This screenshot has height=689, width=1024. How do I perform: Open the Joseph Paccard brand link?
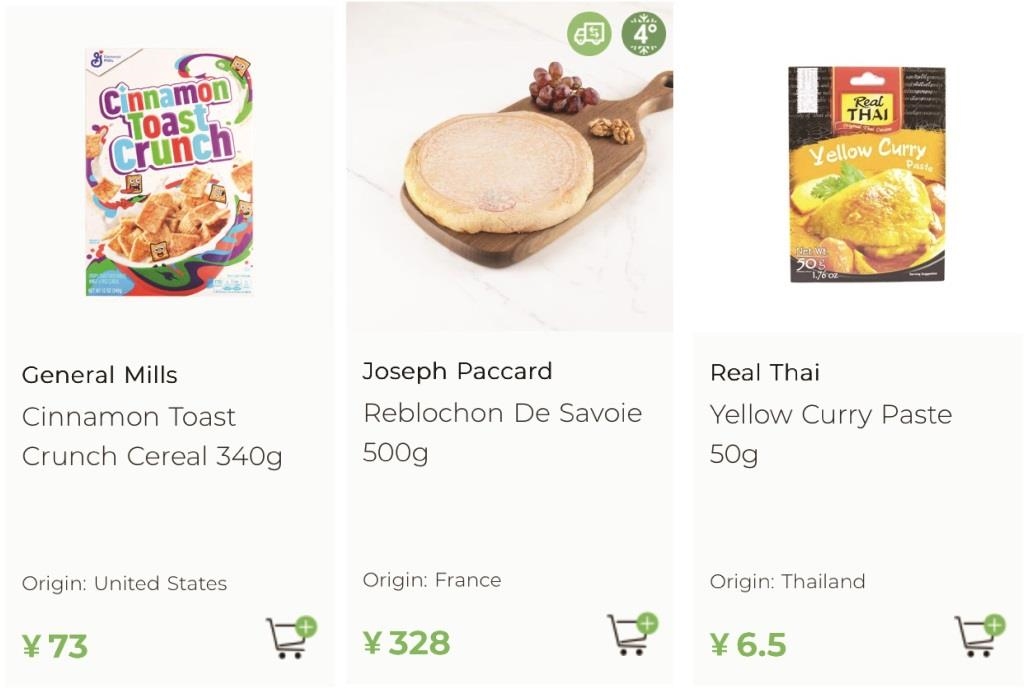(457, 372)
